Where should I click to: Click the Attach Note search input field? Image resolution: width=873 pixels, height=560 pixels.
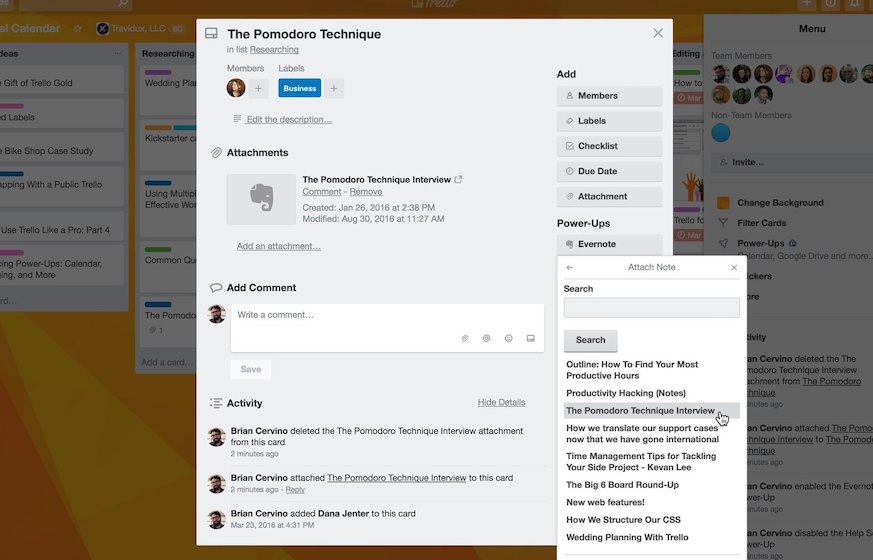click(x=651, y=308)
